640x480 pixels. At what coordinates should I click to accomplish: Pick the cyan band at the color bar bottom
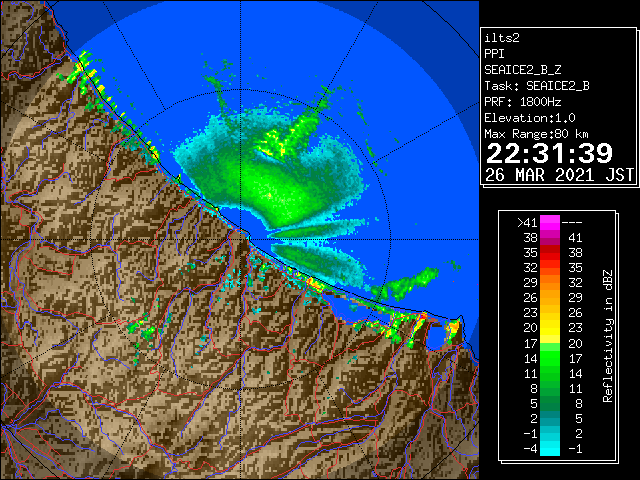[x=550, y=449]
